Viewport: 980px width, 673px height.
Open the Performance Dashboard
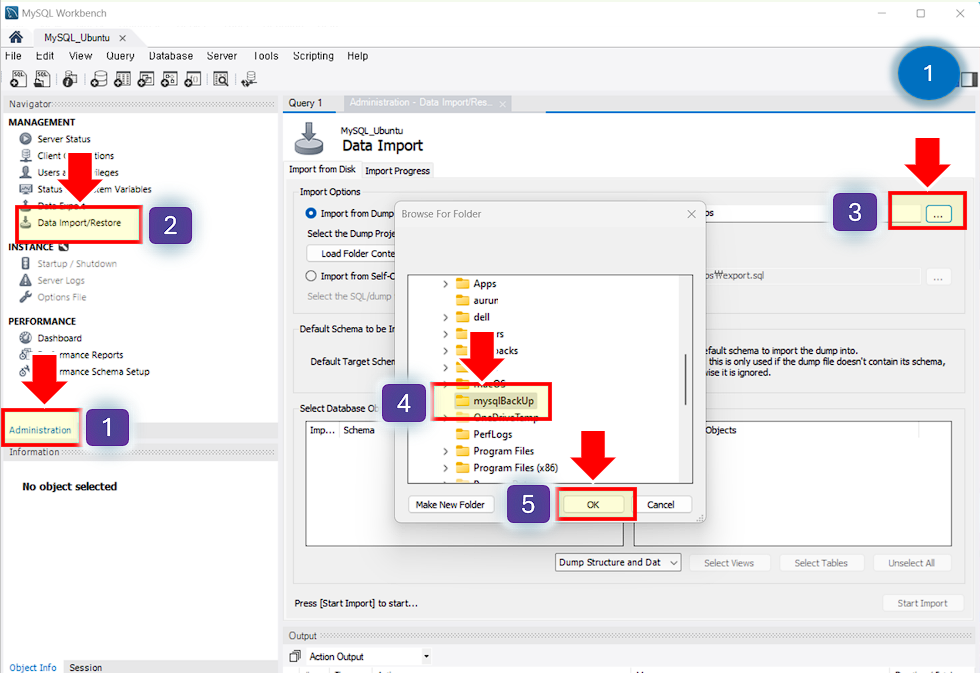pyautogui.click(x=59, y=338)
